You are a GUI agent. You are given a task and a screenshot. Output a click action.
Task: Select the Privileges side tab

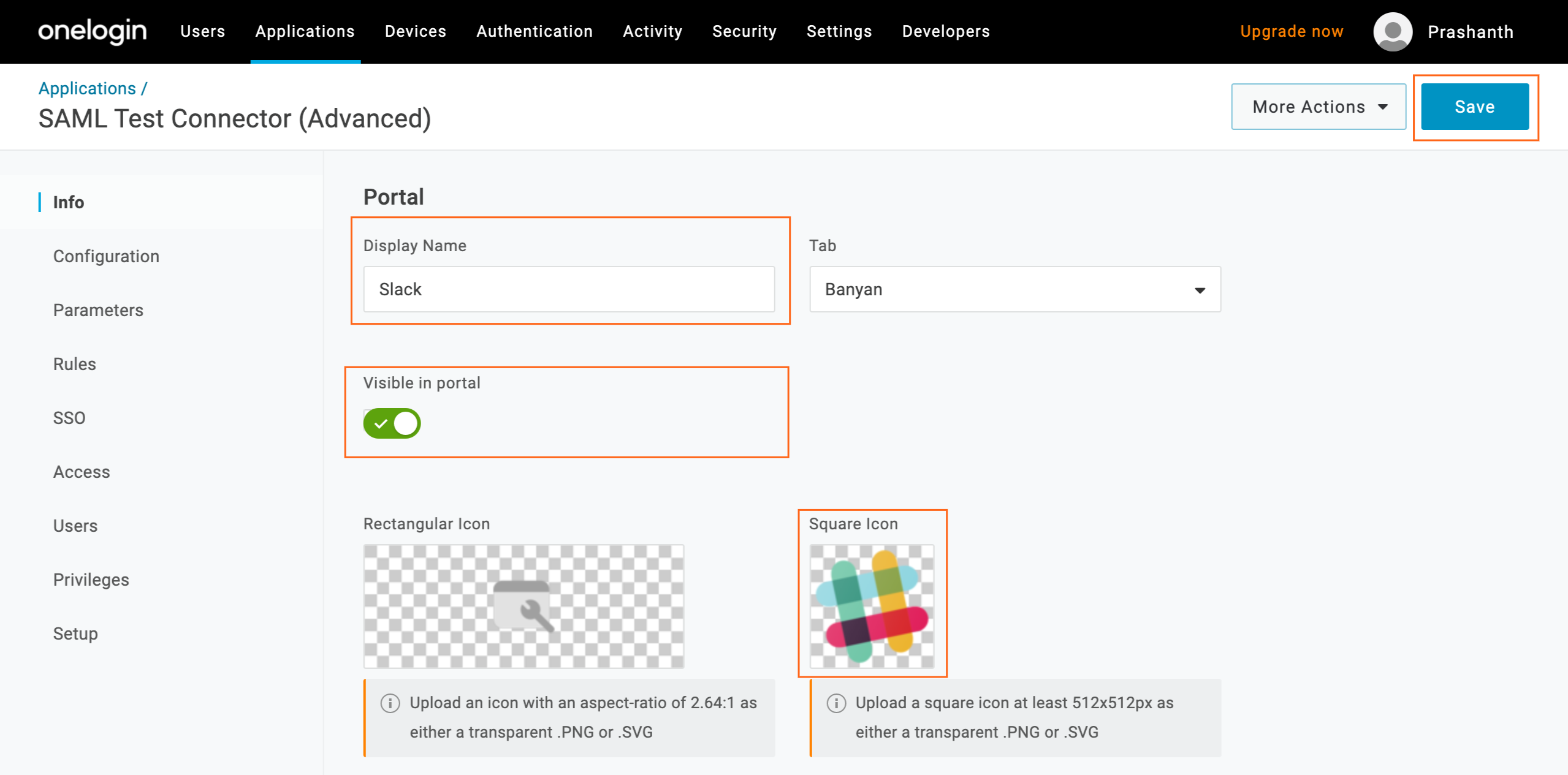91,580
